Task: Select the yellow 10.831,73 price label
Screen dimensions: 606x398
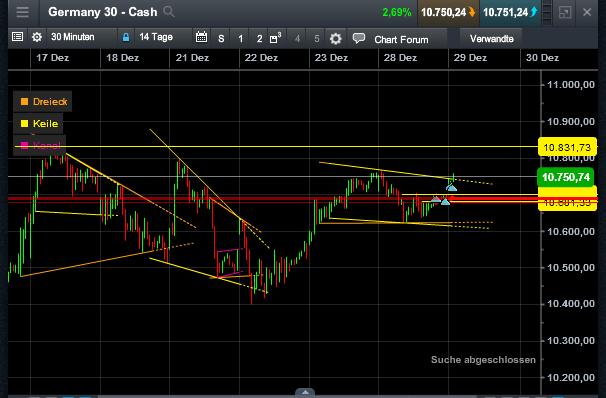Action: click(x=567, y=147)
